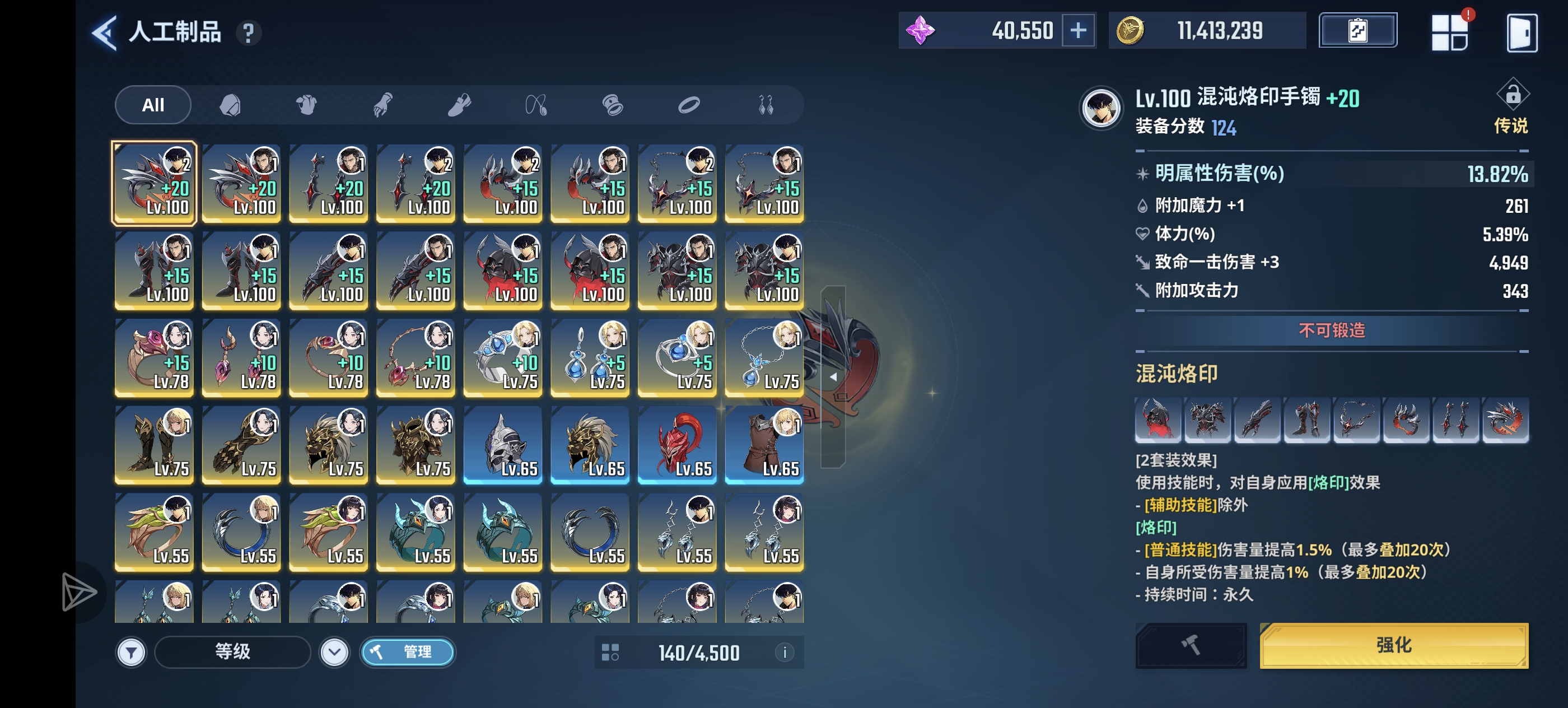Collapse the panel with the side arrow

(833, 377)
